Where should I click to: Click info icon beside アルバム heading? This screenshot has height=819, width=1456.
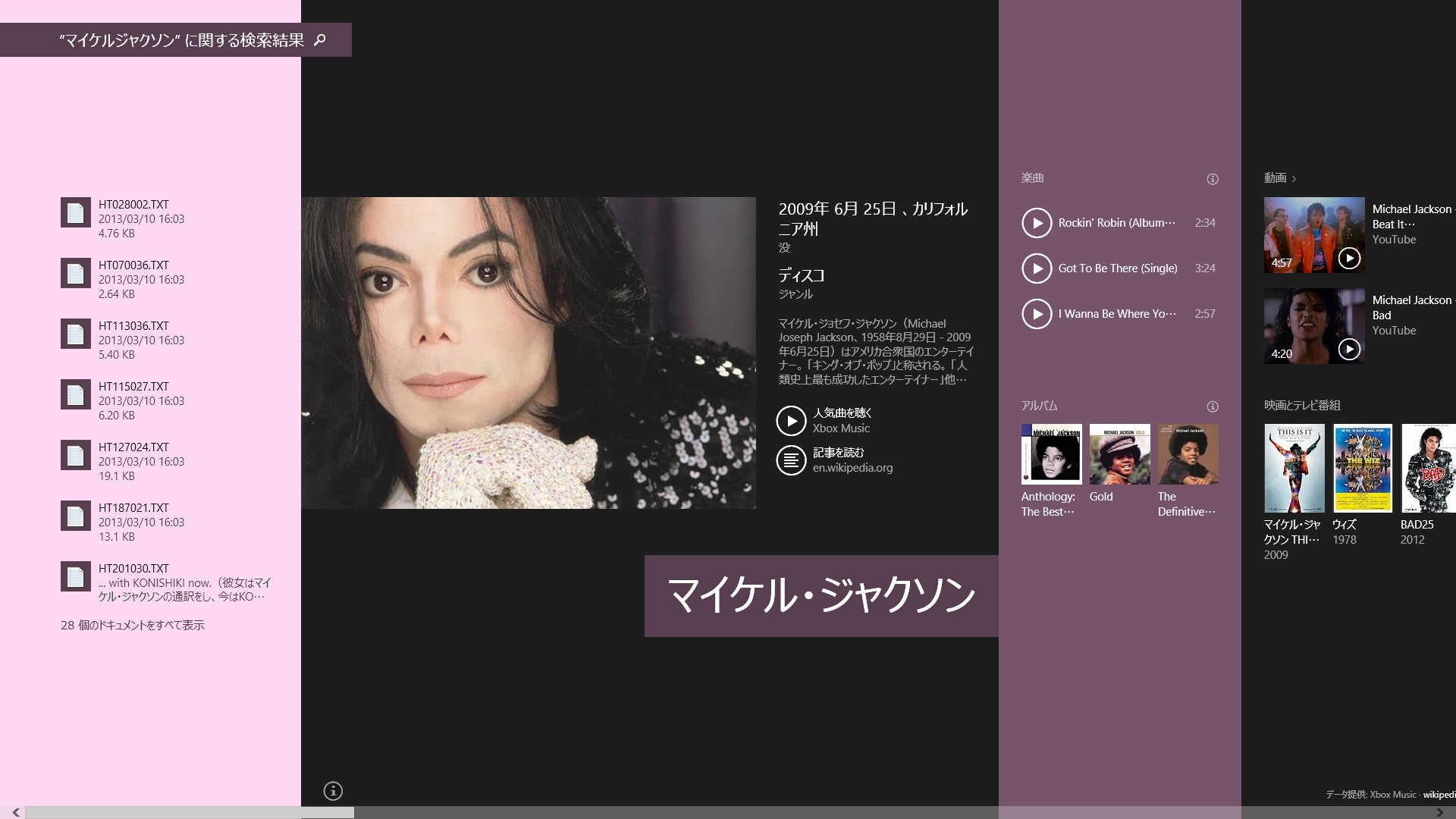(x=1213, y=406)
